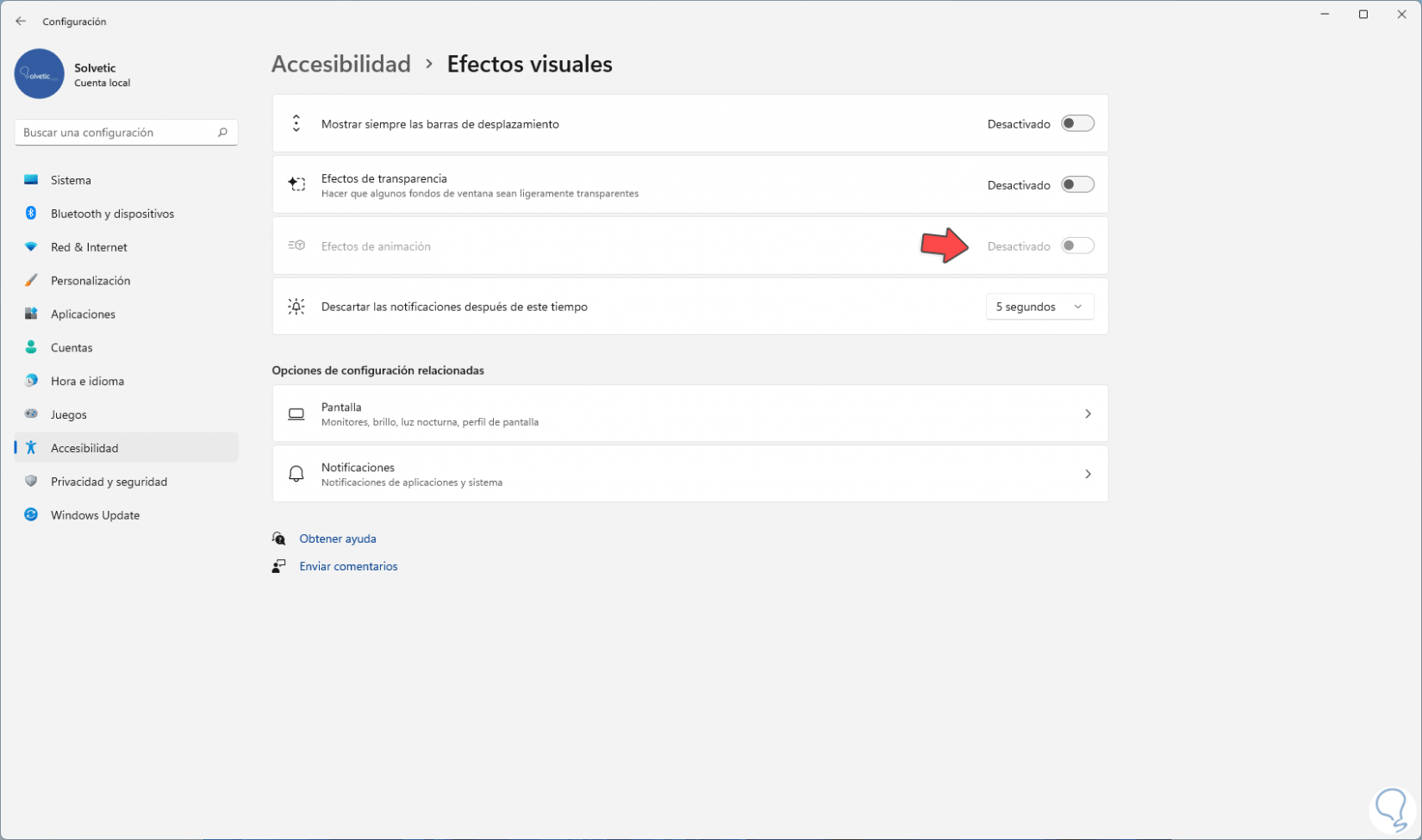
Task: Toggle Mostrar siempre las barras de desplazamiento
Action: click(1077, 124)
